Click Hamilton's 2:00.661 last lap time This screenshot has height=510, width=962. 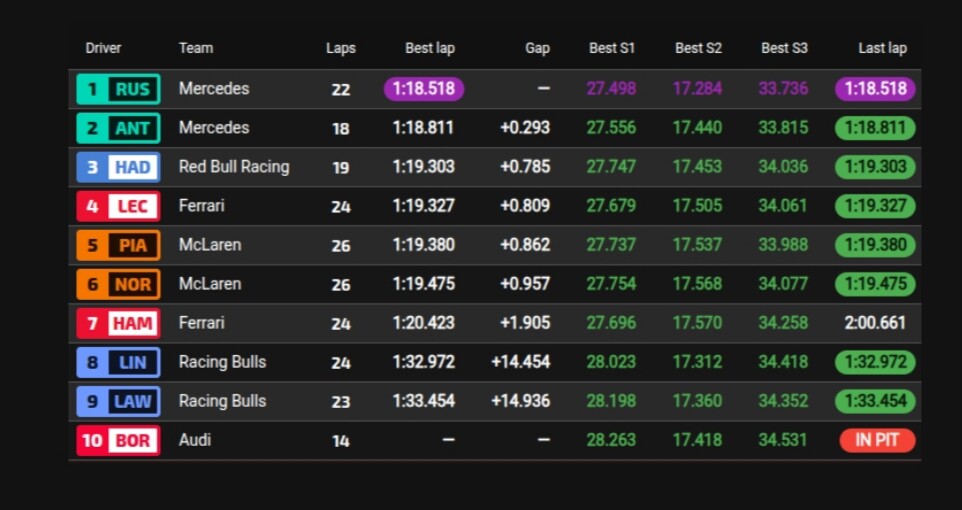(875, 323)
